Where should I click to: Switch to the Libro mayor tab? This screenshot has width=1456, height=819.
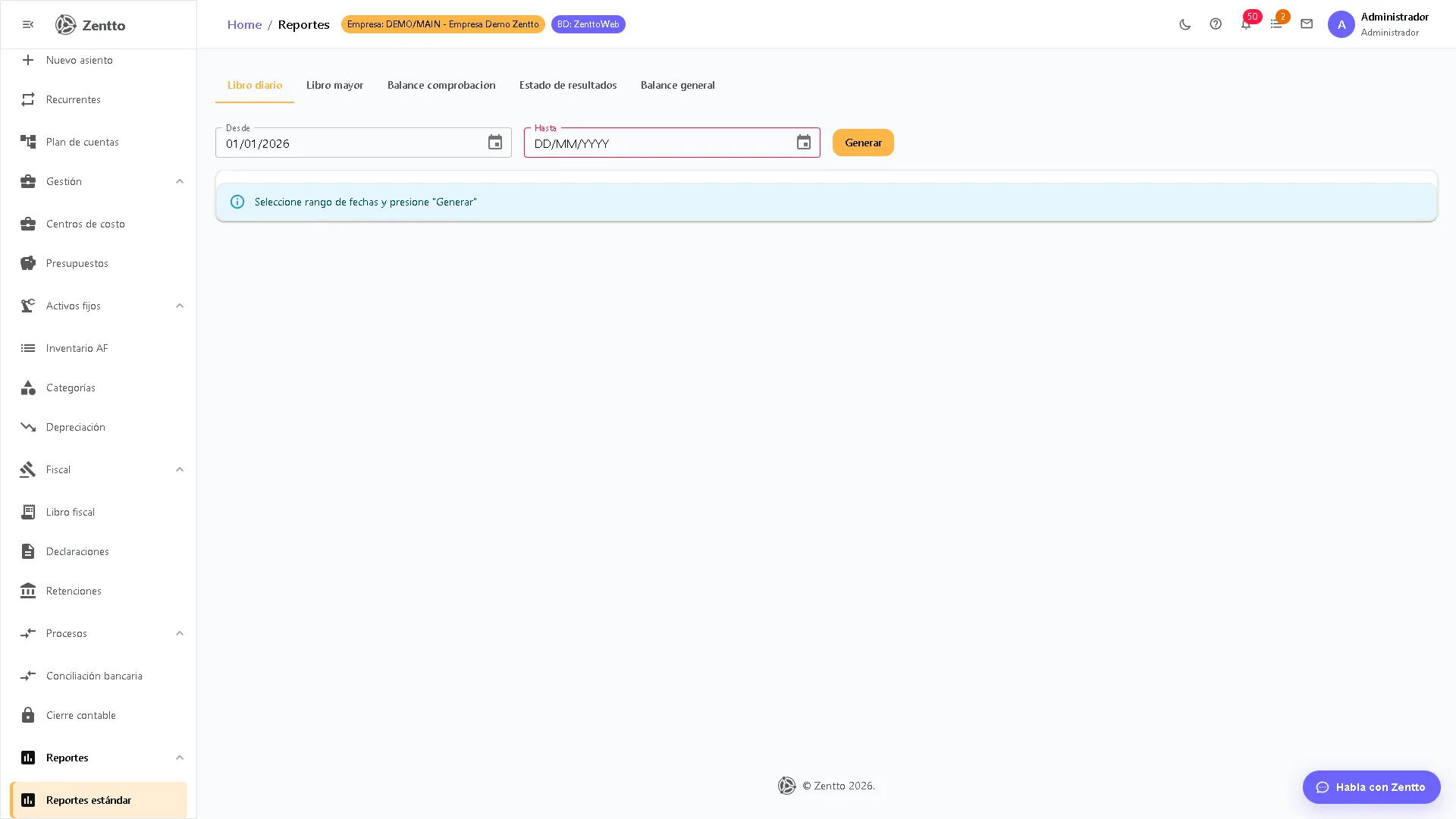point(335,85)
